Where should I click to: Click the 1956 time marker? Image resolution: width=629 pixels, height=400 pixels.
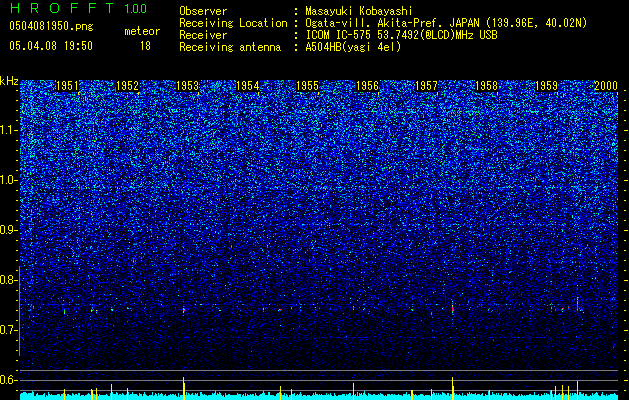(x=367, y=86)
